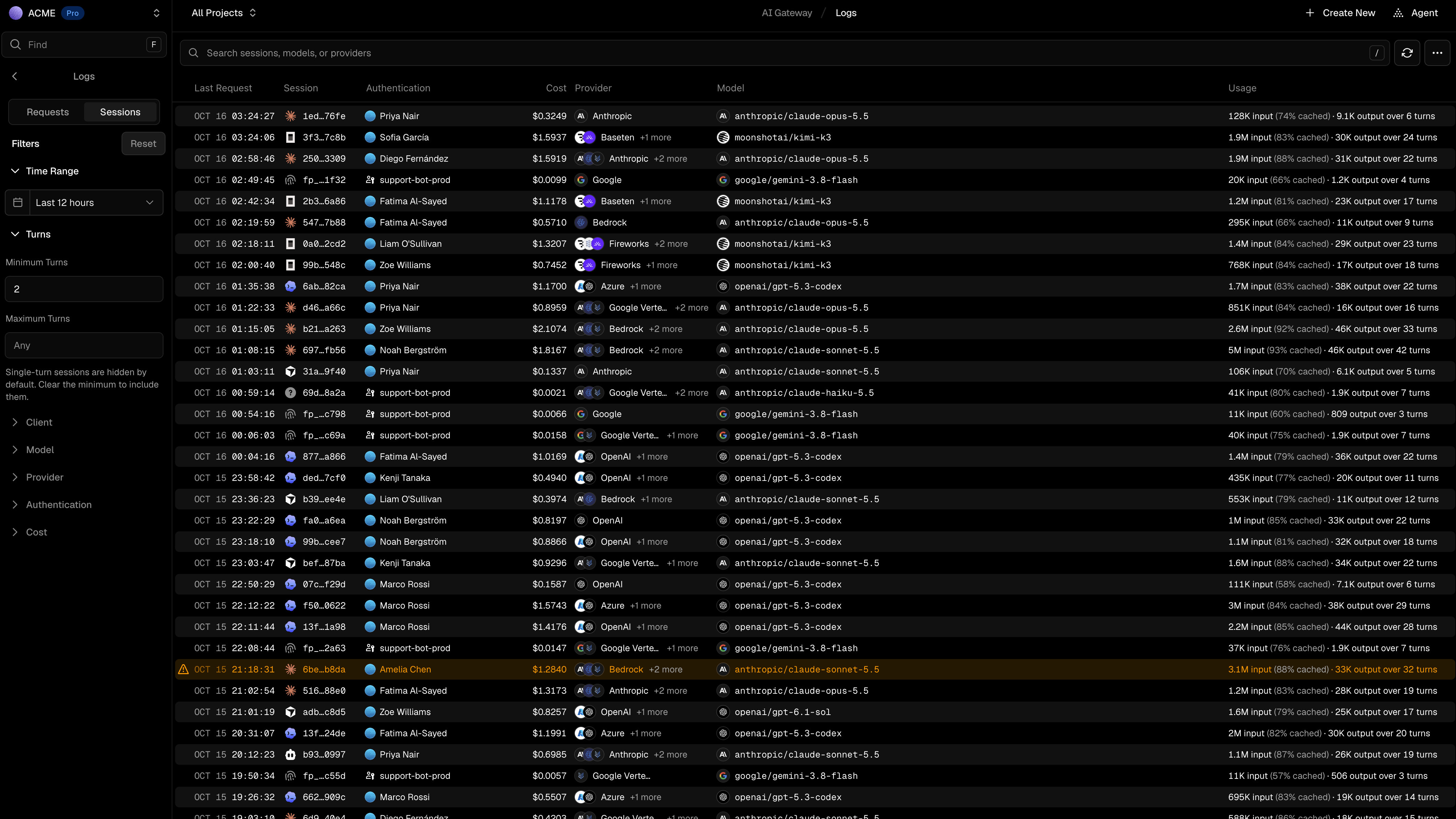Switch to the Requests view
Image resolution: width=1456 pixels, height=819 pixels.
(x=47, y=112)
